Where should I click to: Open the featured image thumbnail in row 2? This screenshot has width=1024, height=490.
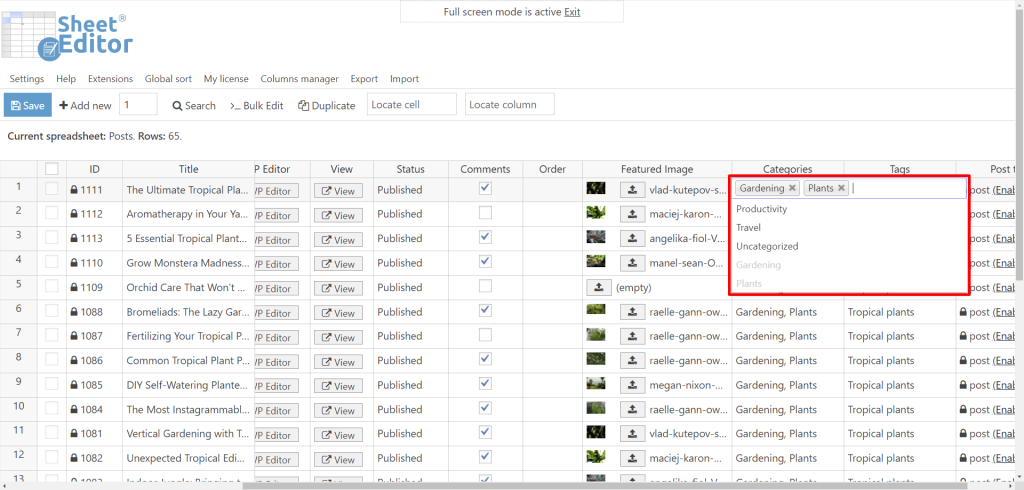[596, 213]
